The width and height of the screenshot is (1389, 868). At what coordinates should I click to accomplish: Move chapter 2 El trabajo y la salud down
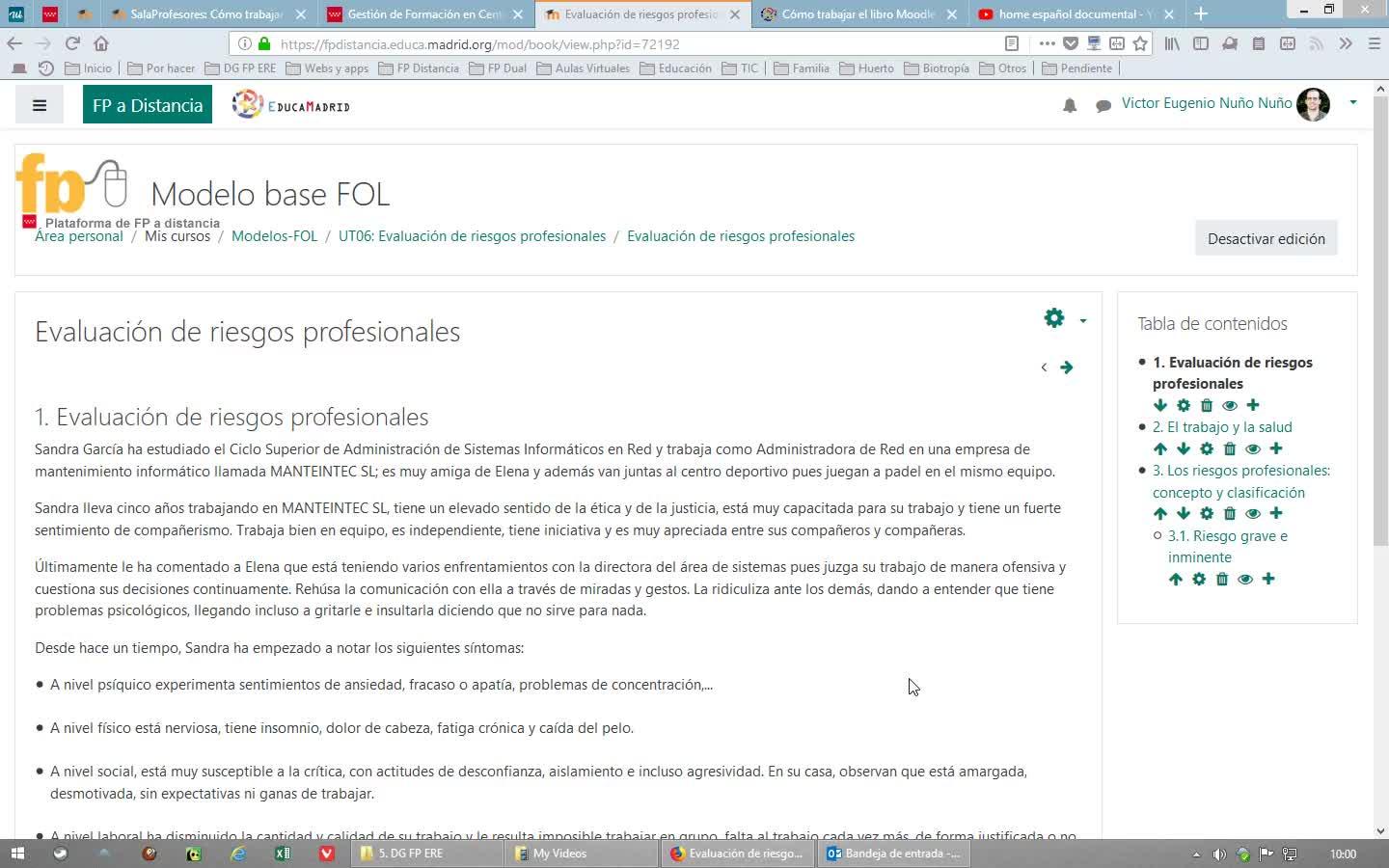[1184, 448]
